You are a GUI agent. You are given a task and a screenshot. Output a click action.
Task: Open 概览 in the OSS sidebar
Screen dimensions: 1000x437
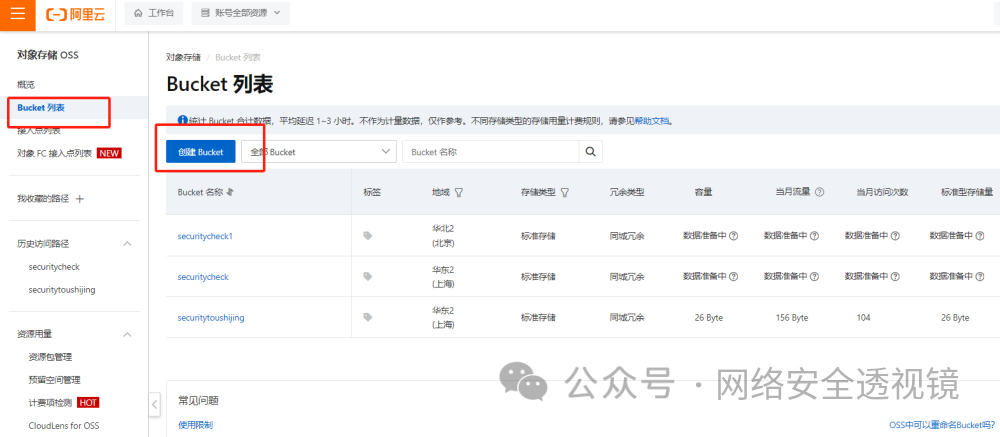(26, 85)
